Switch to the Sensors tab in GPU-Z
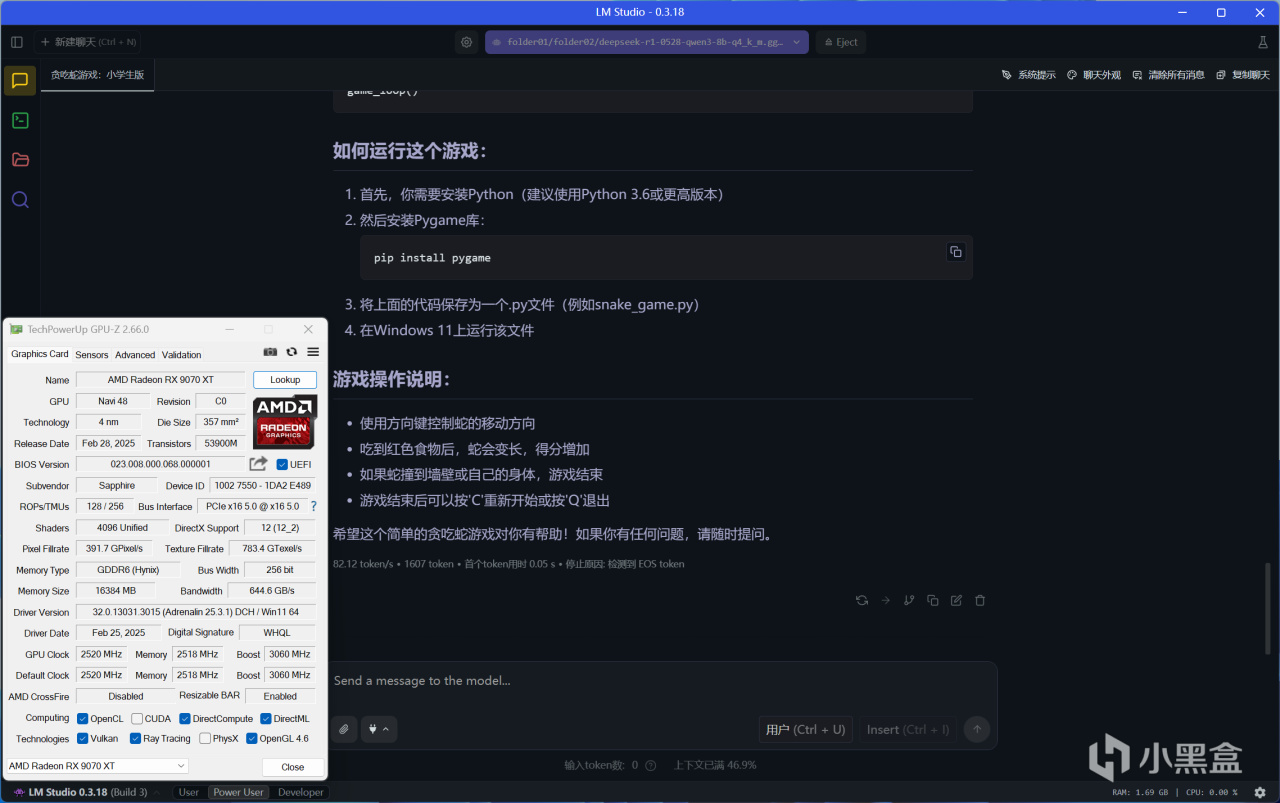This screenshot has height=803, width=1280. [92, 355]
